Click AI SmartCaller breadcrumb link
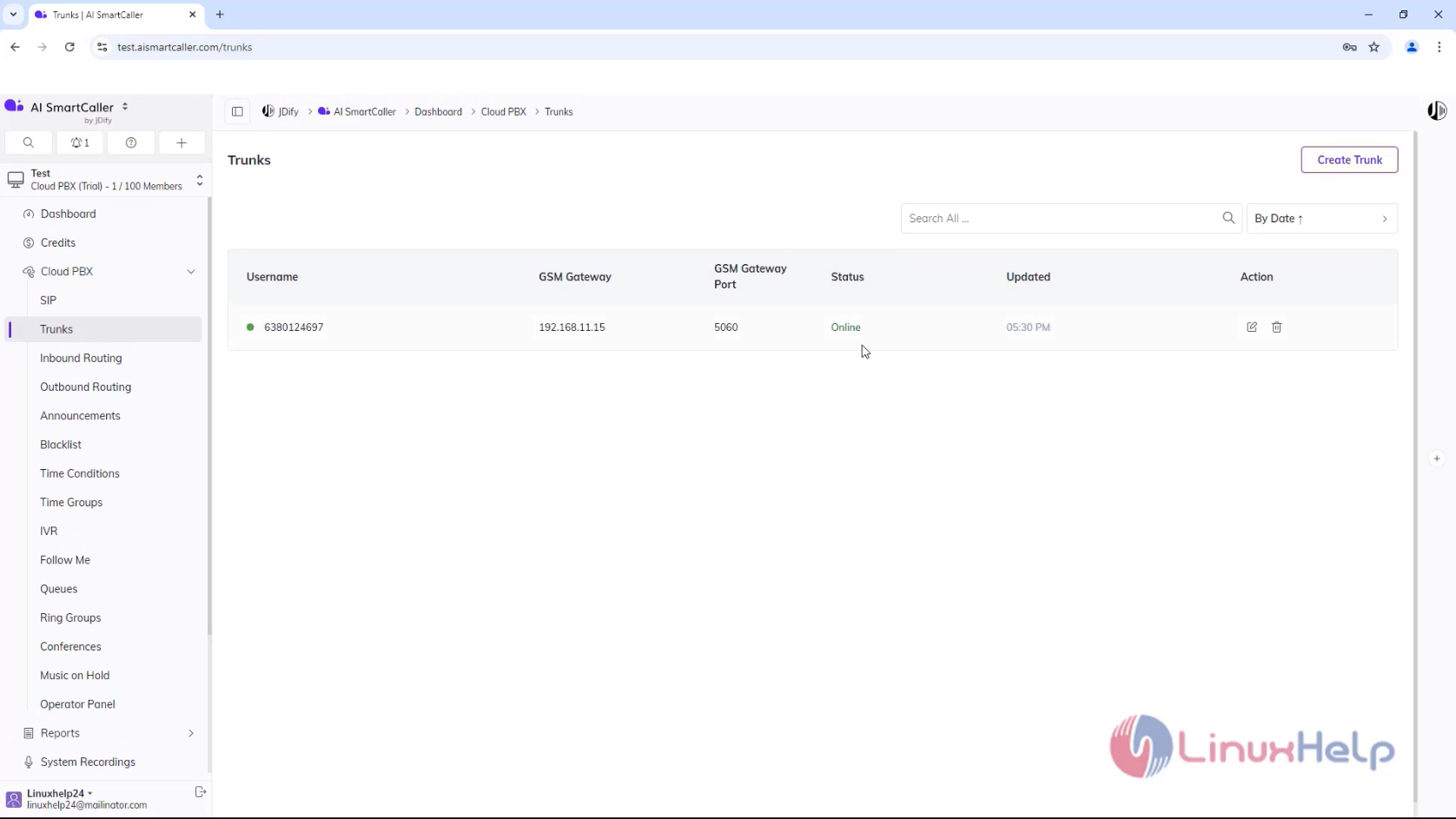This screenshot has width=1456, height=819. point(357,112)
